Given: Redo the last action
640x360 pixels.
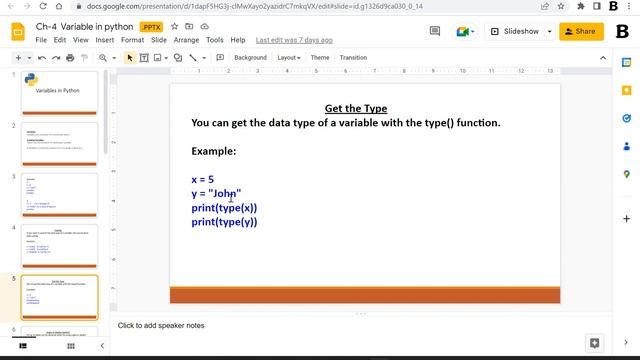Looking at the screenshot, I should tap(56, 58).
